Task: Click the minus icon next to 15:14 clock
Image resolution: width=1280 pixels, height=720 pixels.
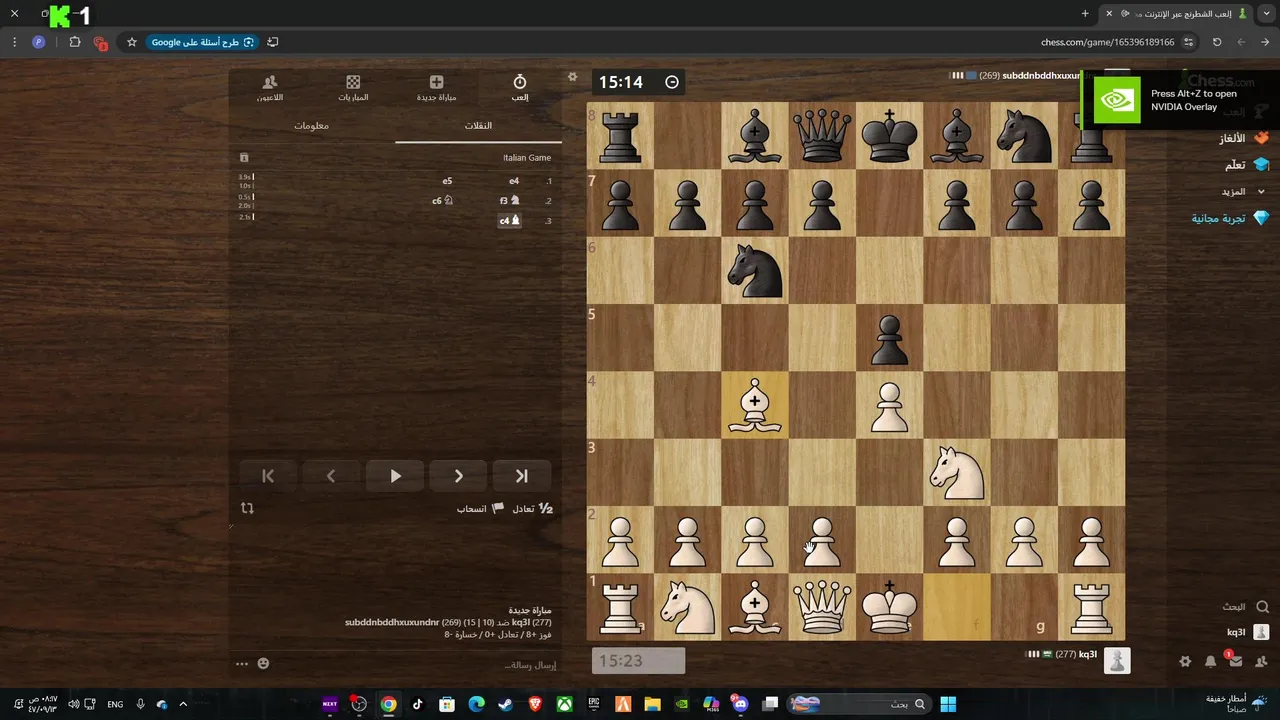Action: pos(672,82)
